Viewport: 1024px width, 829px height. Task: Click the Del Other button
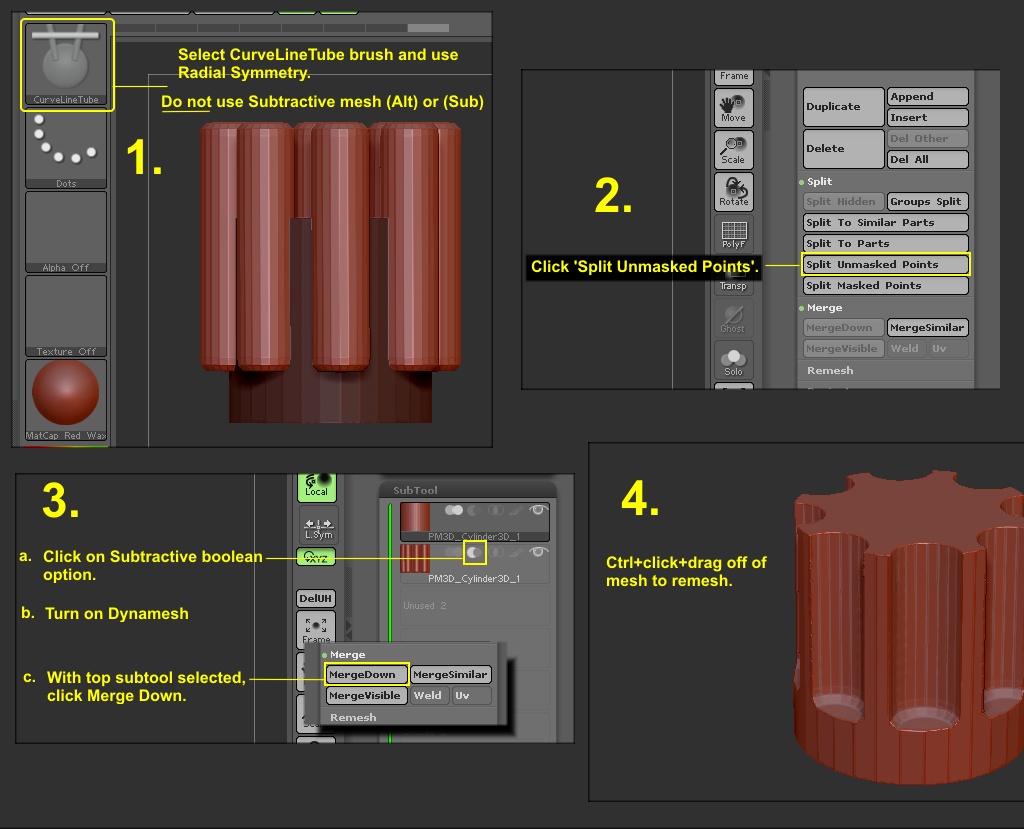pyautogui.click(x=927, y=138)
